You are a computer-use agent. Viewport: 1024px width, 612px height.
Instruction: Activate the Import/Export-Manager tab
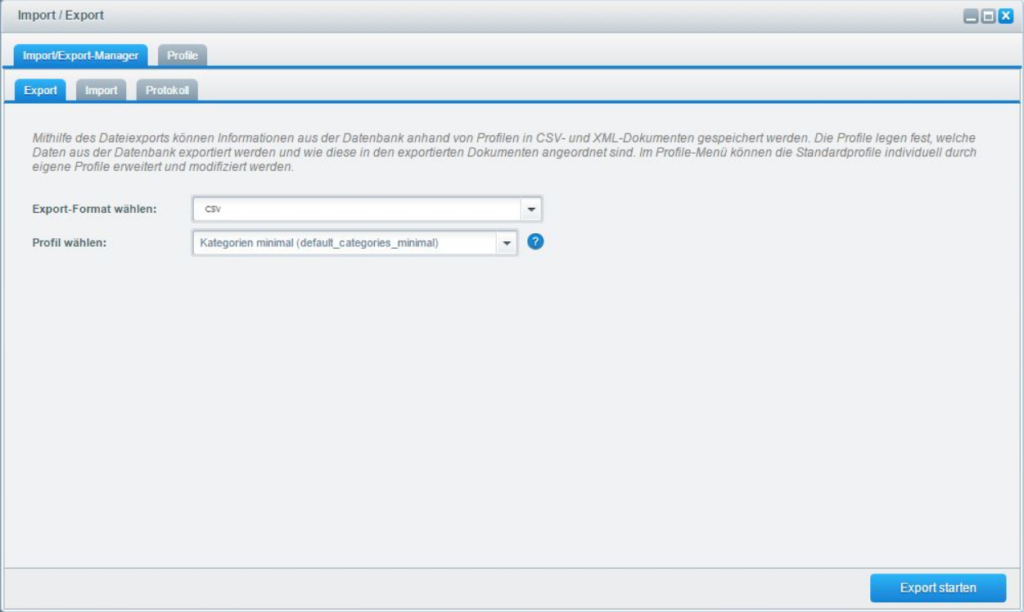pos(80,55)
